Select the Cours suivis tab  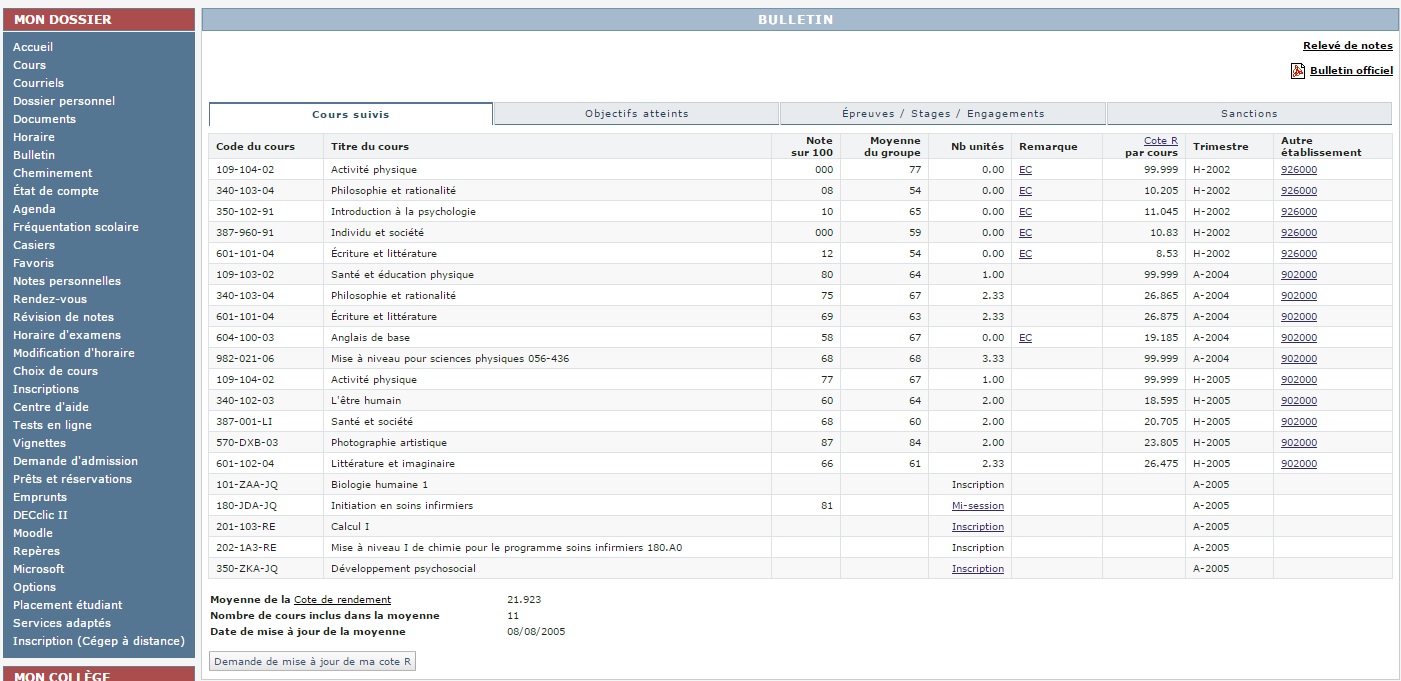(x=350, y=115)
